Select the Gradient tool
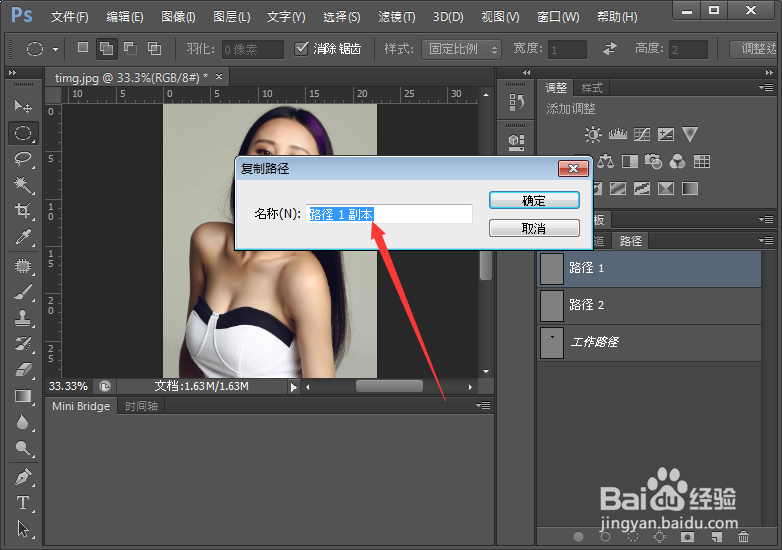This screenshot has width=782, height=550. (x=22, y=396)
